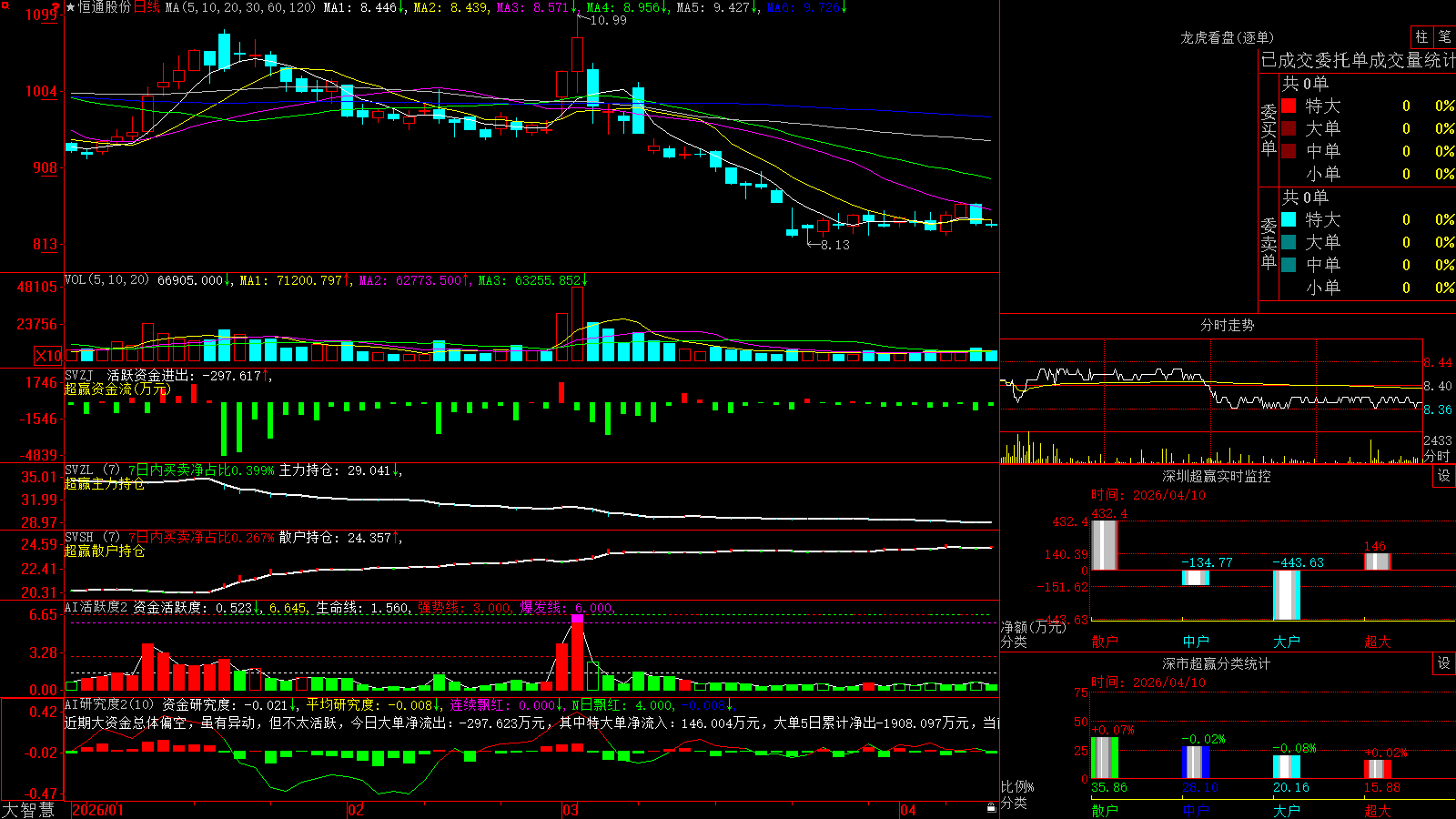Screen dimensions: 1456x819
Task: Click the 超赢资金流(万元) label
Action: [x=117, y=389]
